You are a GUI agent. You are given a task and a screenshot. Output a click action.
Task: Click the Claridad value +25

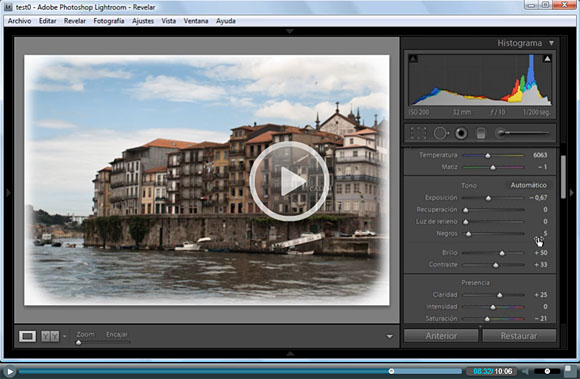[540, 295]
